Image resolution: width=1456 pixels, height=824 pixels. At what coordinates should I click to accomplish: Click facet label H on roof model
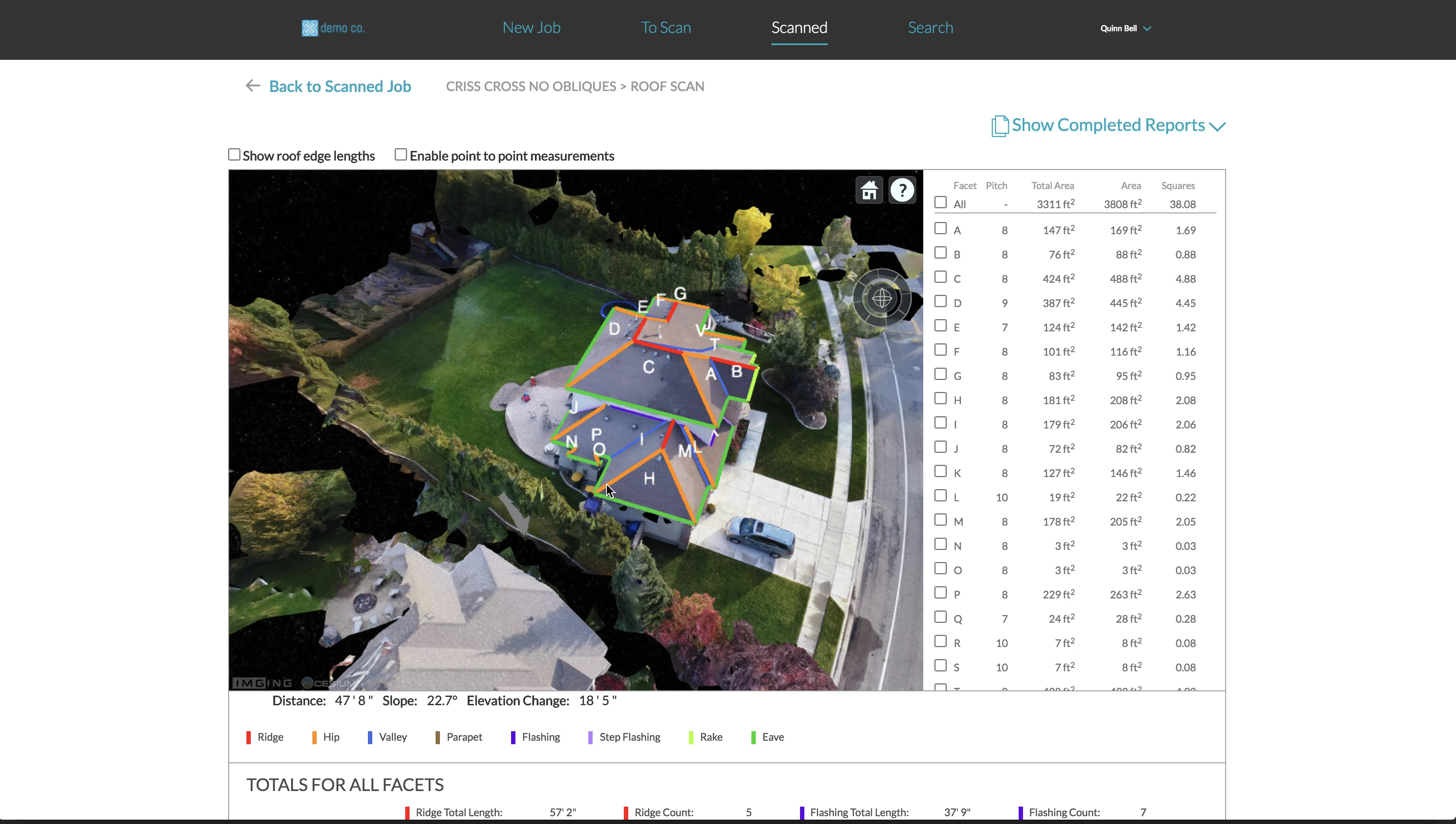coord(649,479)
